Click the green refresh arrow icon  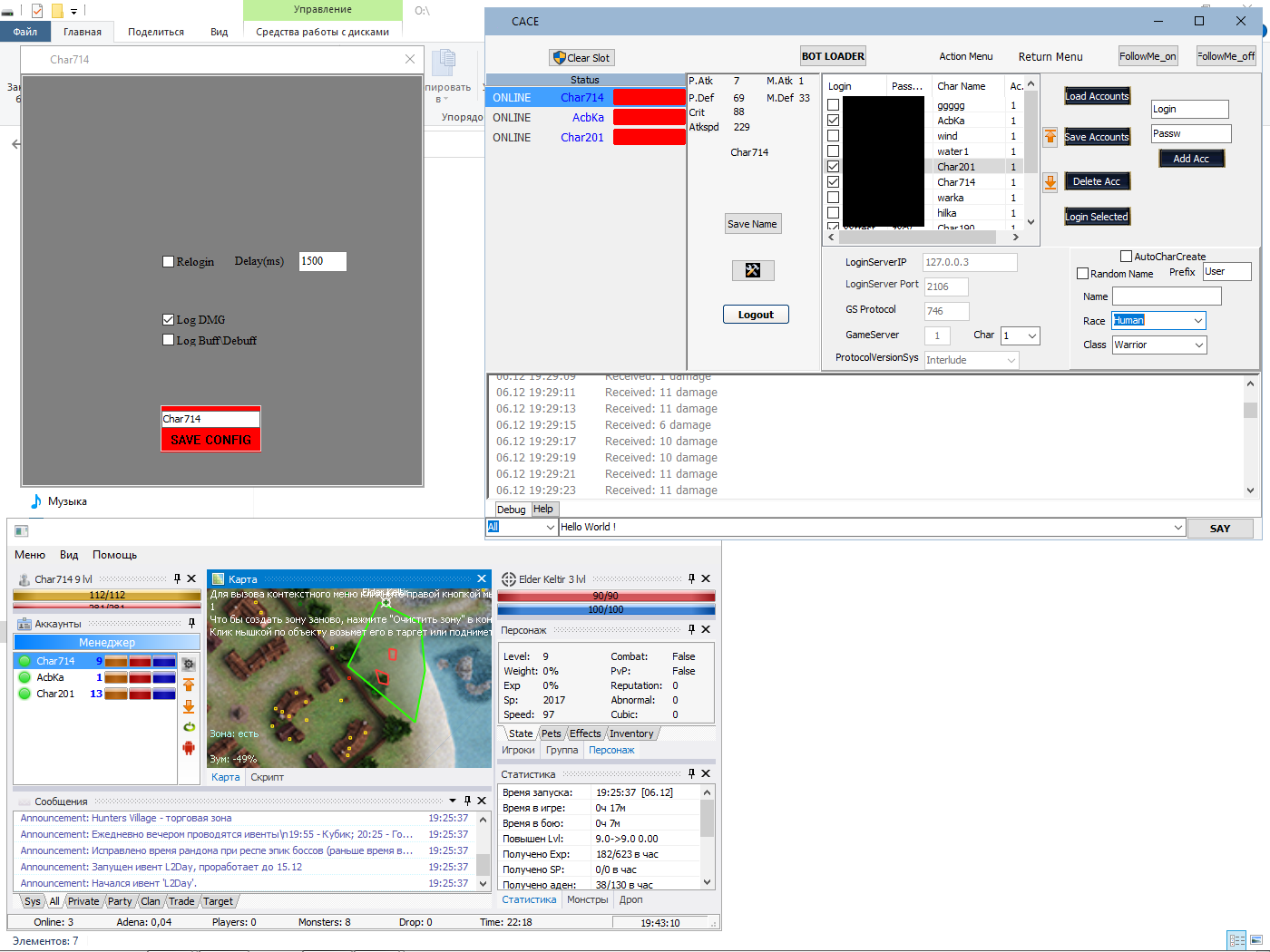189,727
